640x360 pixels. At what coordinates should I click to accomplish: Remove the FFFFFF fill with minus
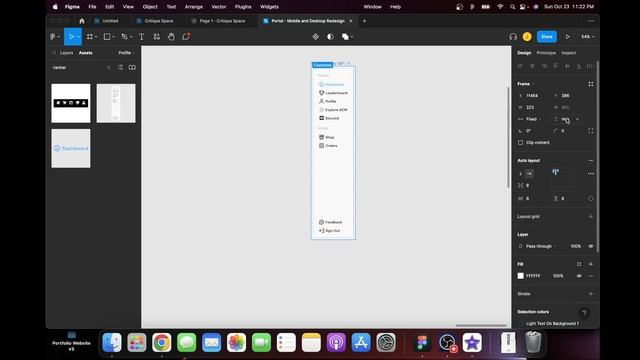(591, 276)
